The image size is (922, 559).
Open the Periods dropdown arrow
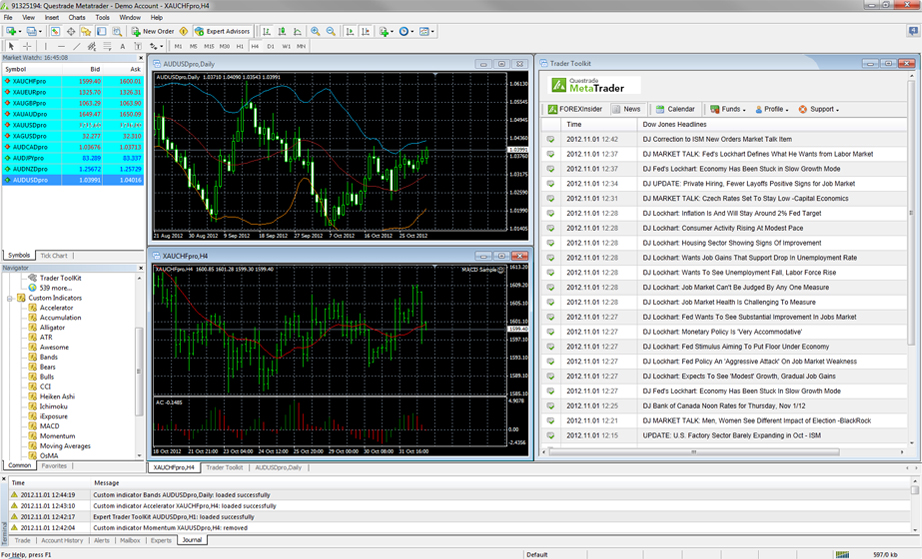(x=412, y=31)
